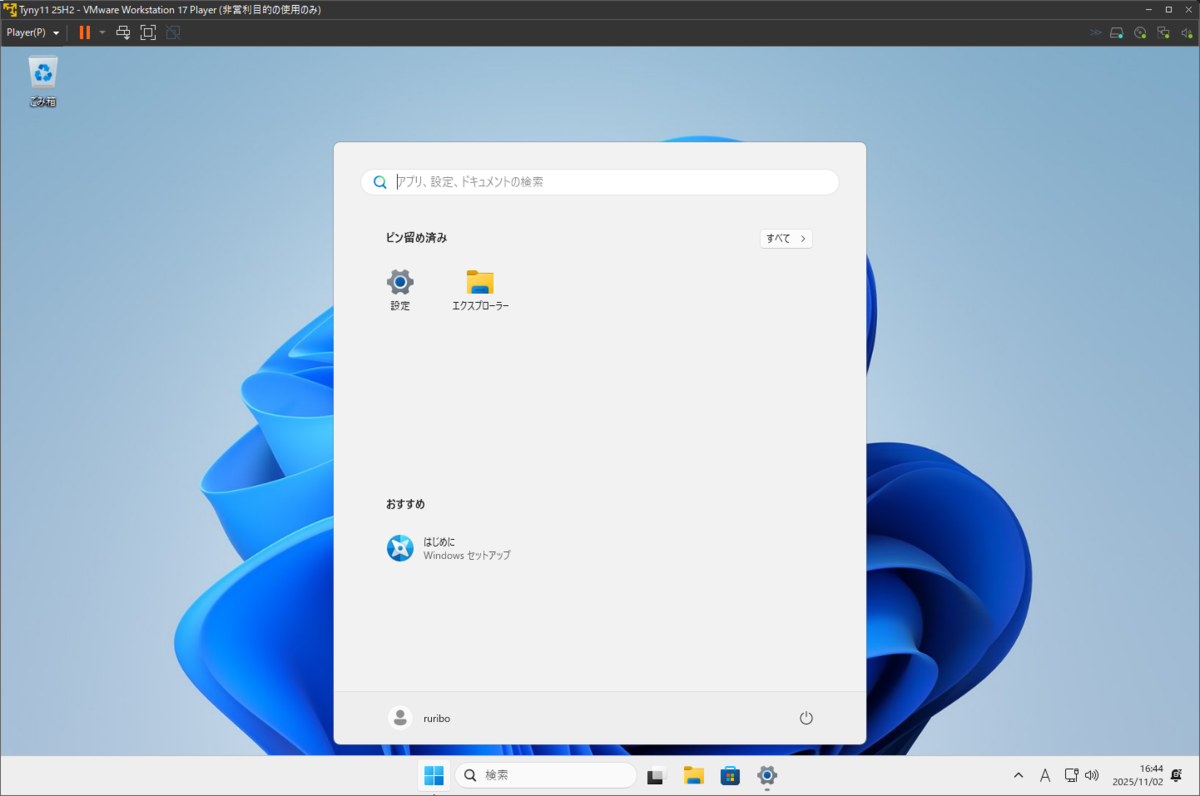The width and height of the screenshot is (1200, 796).
Task: Open File Explorer from the taskbar
Action: [x=694, y=775]
